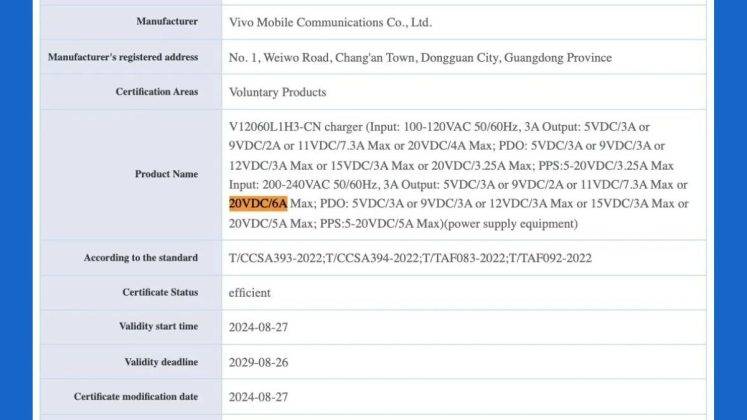Click the 'Certification Areas' label

(x=157, y=92)
